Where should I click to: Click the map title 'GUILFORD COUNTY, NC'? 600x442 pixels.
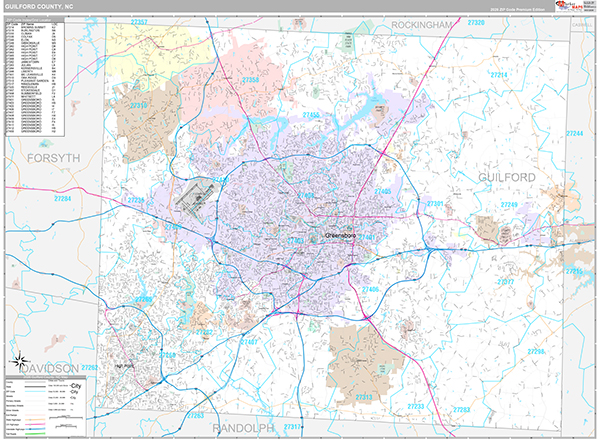[x=39, y=7]
